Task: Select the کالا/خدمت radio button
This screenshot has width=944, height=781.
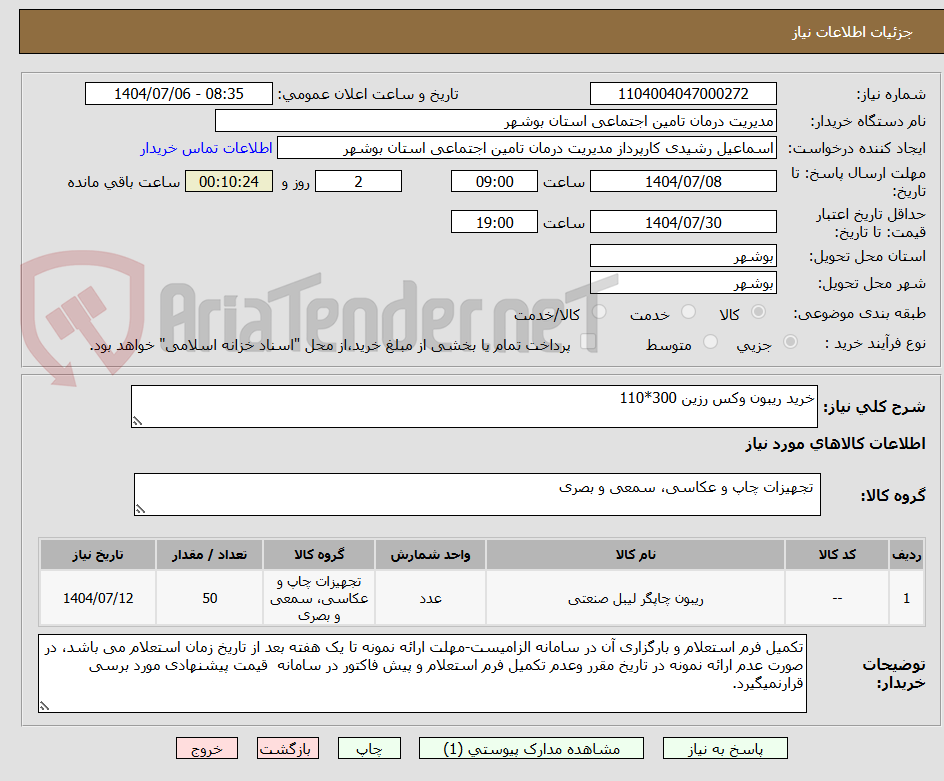Action: pos(599,312)
